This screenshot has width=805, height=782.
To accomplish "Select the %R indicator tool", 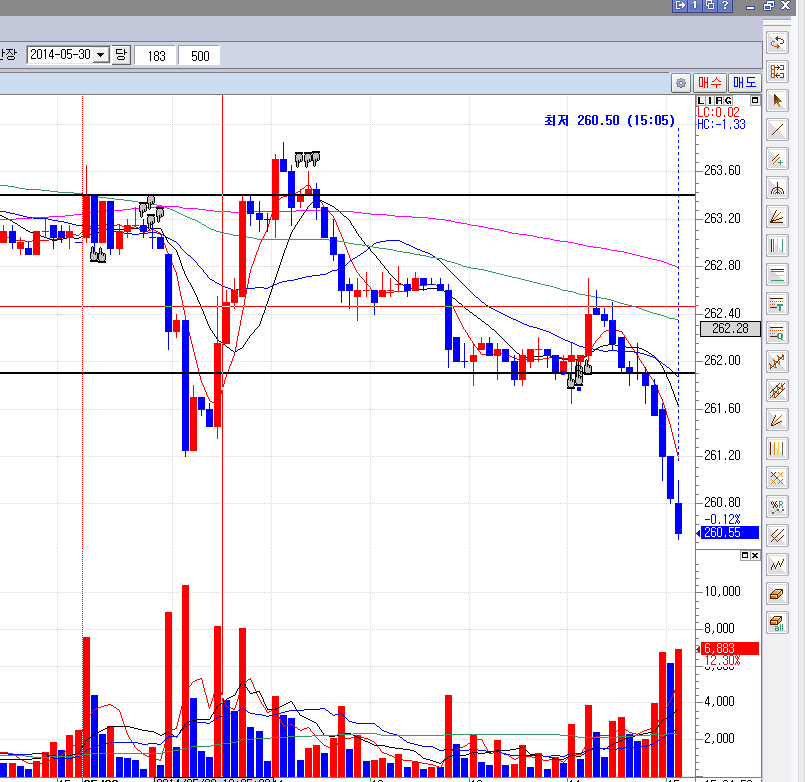I will tap(777, 507).
